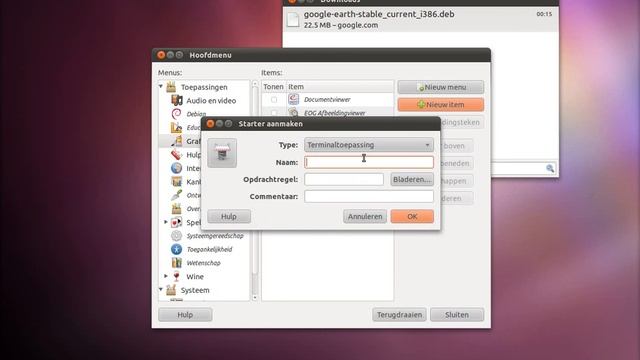
Task: Select the Hulpmiddelen menu icon
Action: [176, 154]
